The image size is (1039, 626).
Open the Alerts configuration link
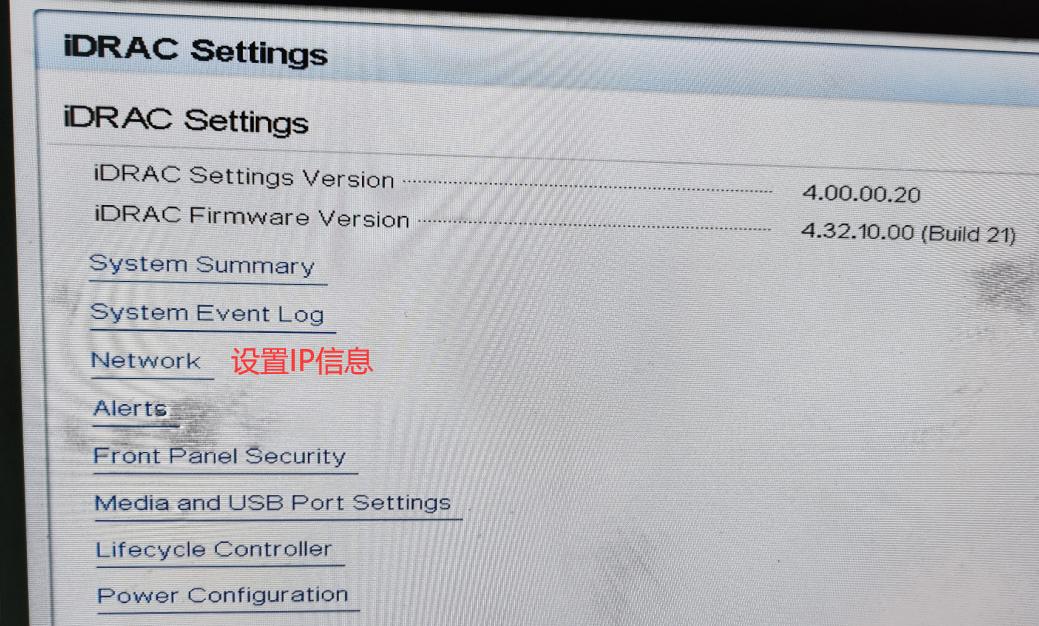click(130, 408)
